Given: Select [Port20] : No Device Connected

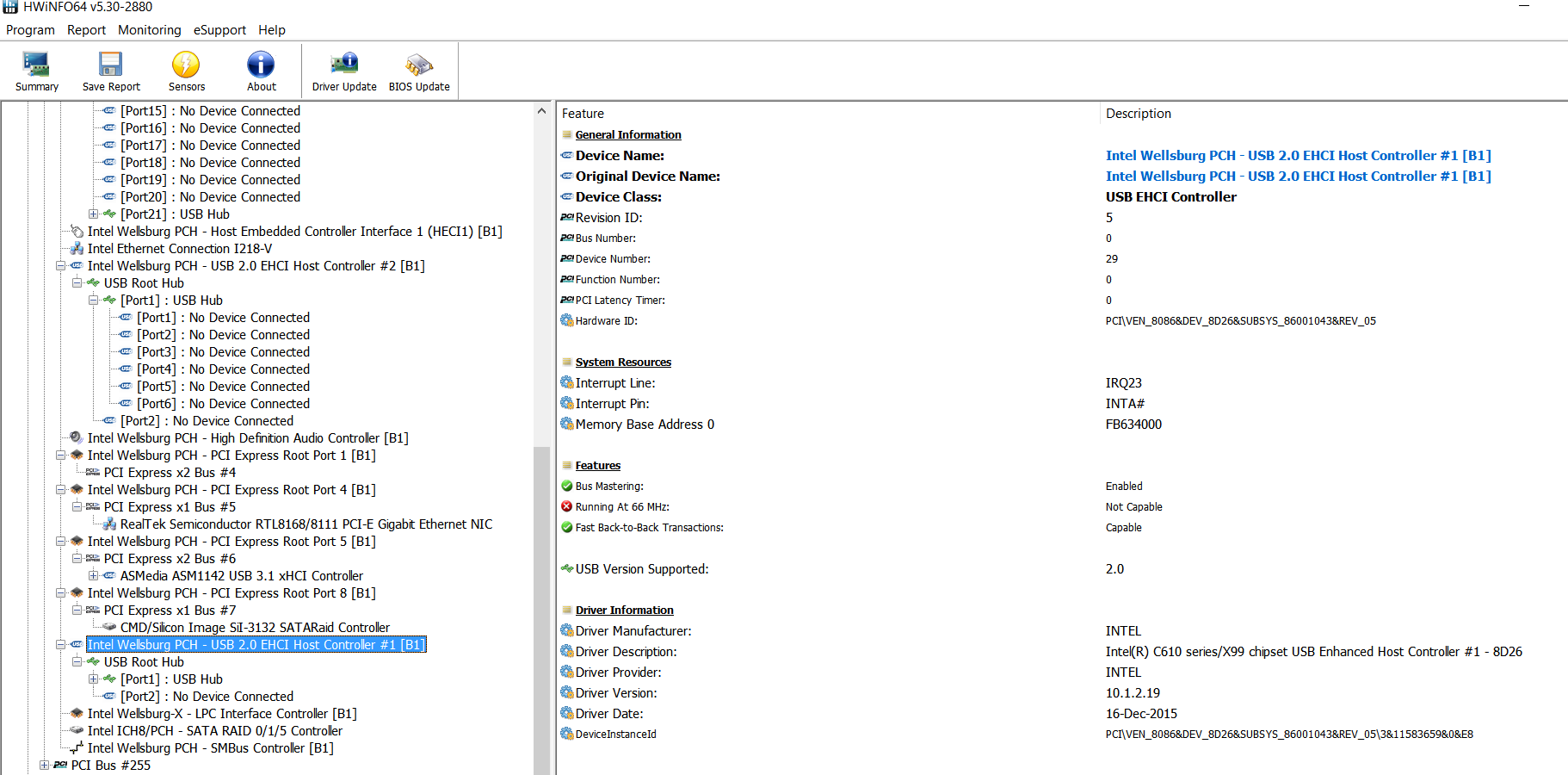Looking at the screenshot, I should (x=211, y=197).
